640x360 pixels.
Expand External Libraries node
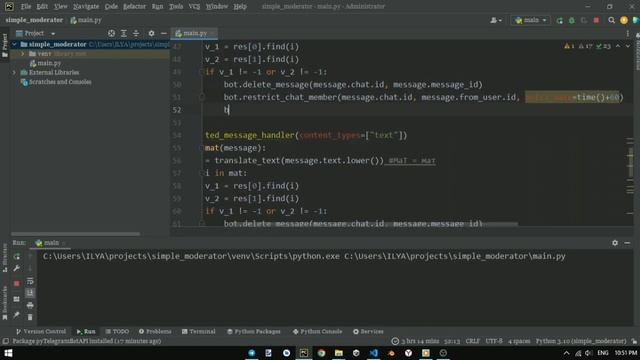[x=15, y=73]
